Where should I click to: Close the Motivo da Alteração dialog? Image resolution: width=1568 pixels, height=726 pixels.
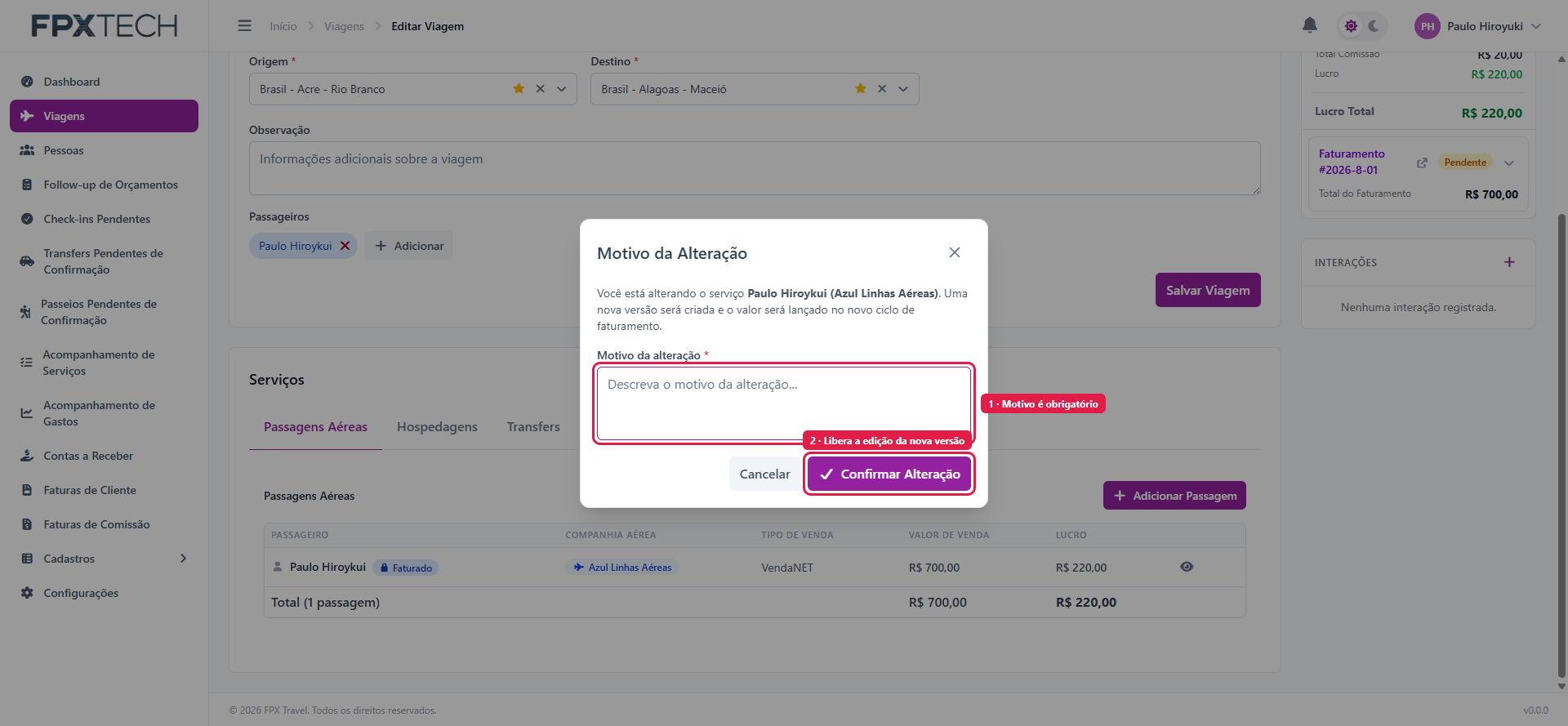(954, 252)
